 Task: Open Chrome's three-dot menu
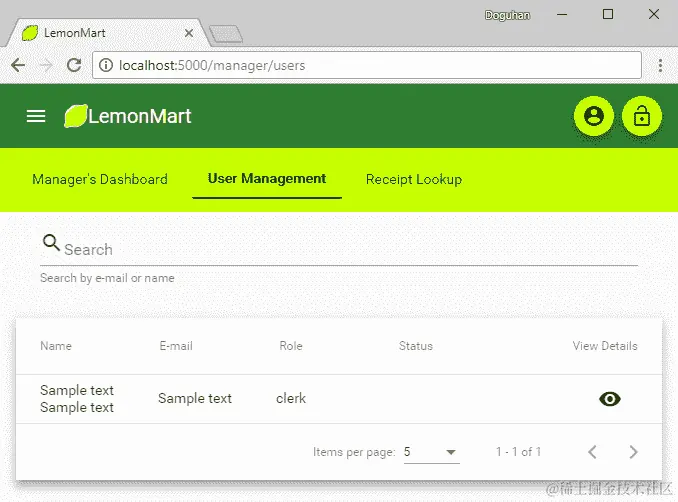pyautogui.click(x=660, y=65)
